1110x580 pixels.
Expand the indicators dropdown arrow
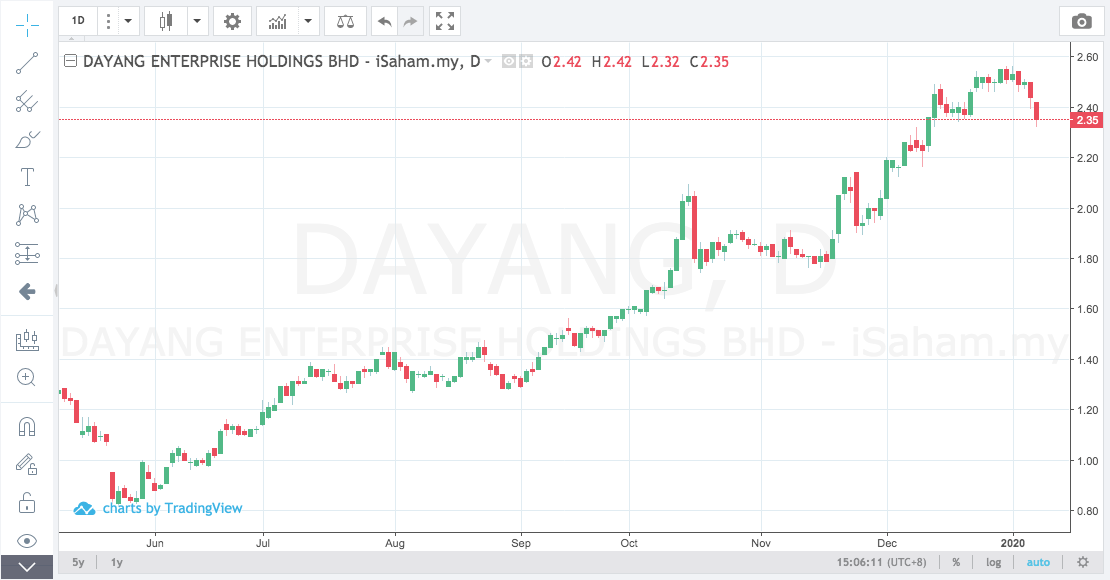tap(309, 21)
